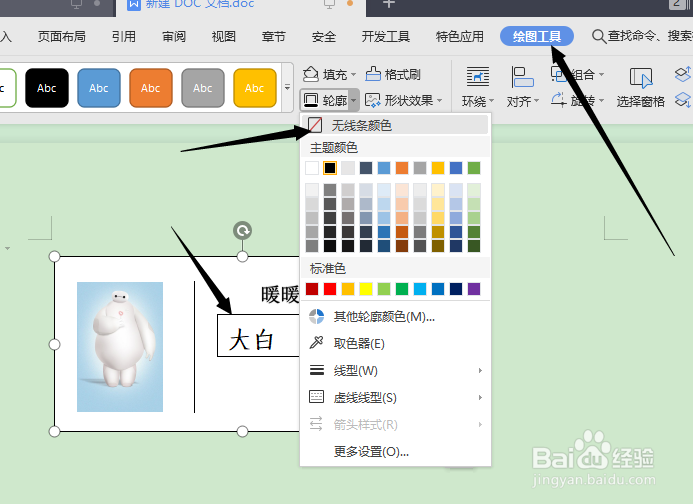693x504 pixels.
Task: Open the 线型(W) submenu
Action: (x=395, y=370)
